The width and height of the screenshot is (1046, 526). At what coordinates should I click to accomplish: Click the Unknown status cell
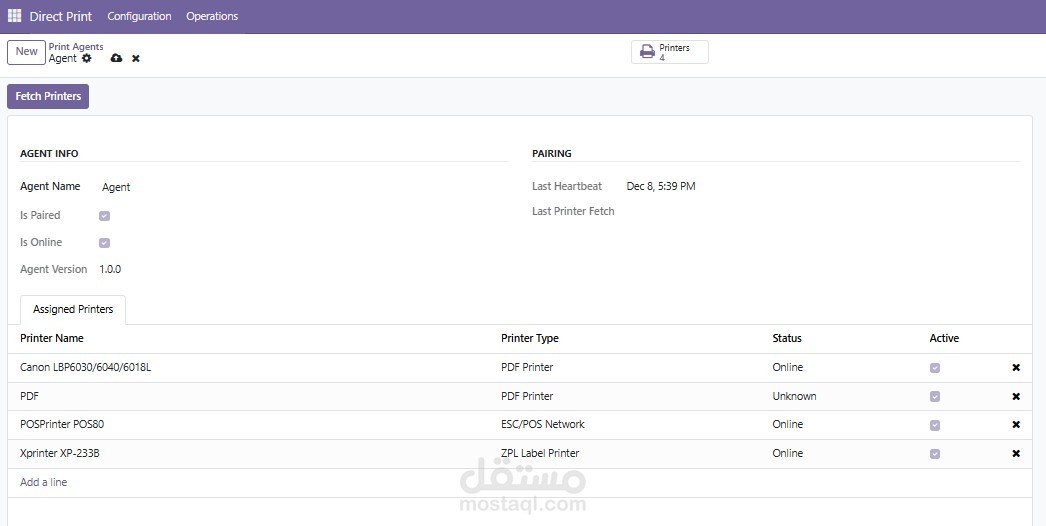(x=795, y=396)
